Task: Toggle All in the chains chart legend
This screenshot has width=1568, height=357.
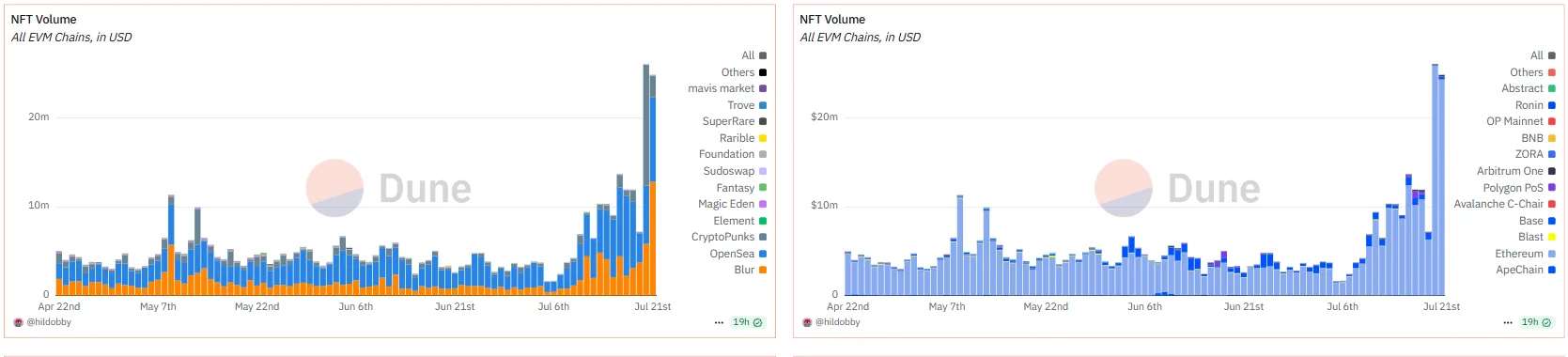Action: [1544, 55]
